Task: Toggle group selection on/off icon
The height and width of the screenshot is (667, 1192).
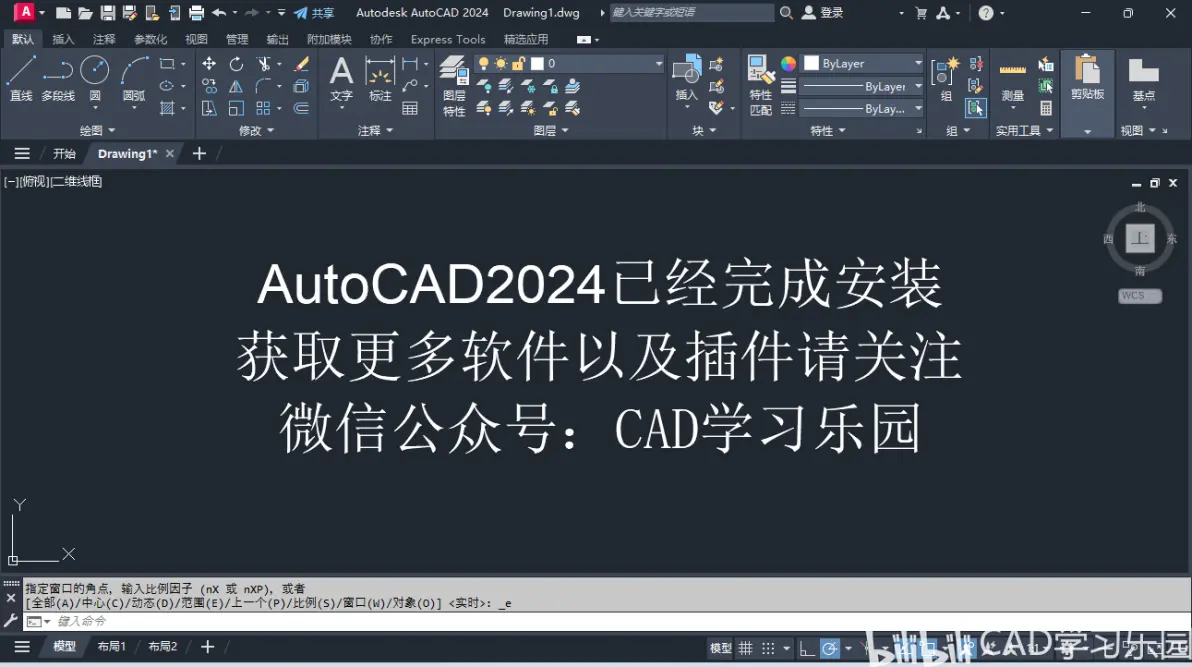Action: 976,109
